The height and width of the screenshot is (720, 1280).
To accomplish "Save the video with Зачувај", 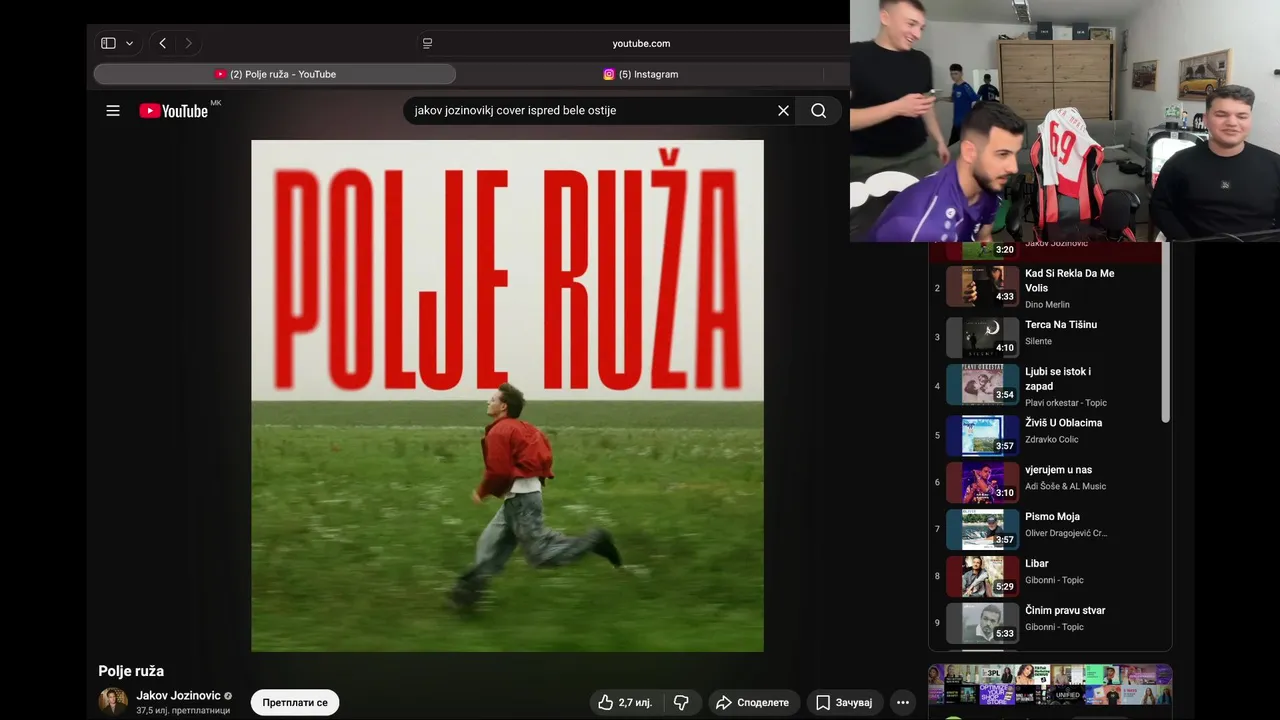I will tap(844, 703).
